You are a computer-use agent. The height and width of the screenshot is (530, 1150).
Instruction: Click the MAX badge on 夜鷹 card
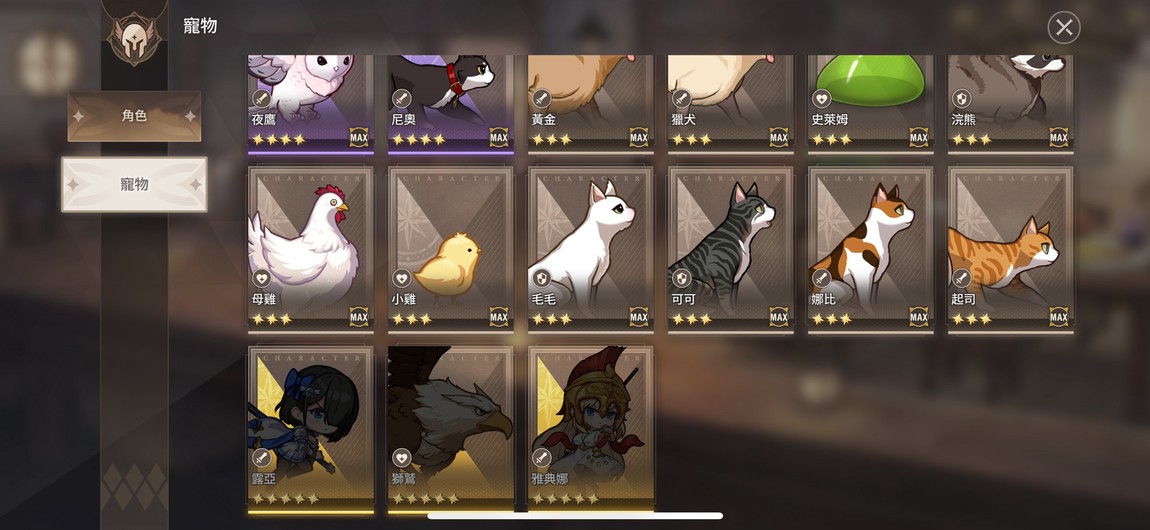coord(359,137)
